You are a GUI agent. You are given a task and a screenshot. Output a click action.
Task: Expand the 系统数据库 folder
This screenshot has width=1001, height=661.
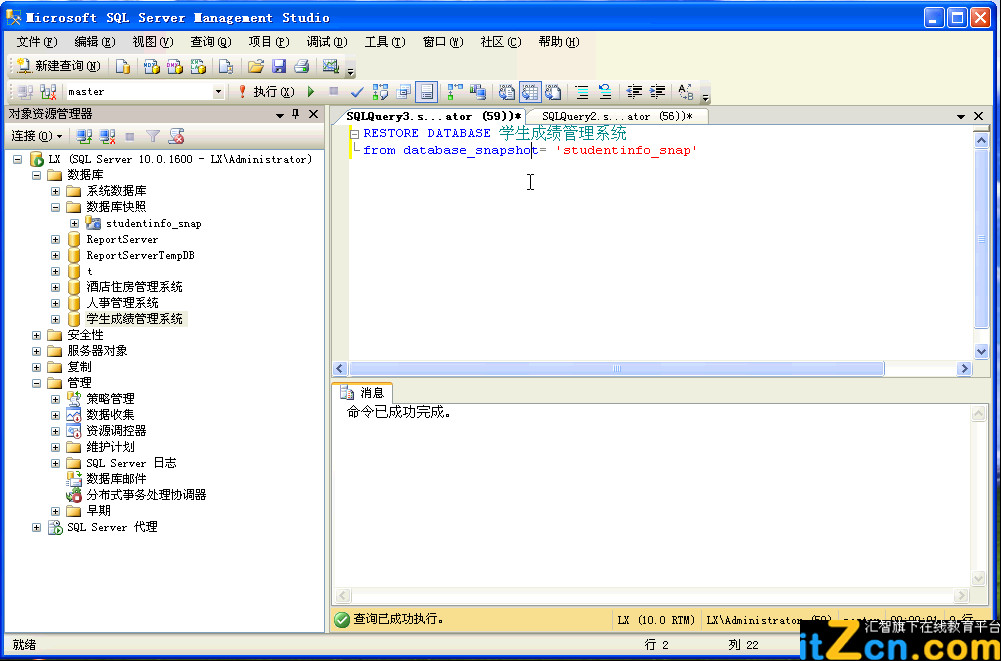click(56, 191)
